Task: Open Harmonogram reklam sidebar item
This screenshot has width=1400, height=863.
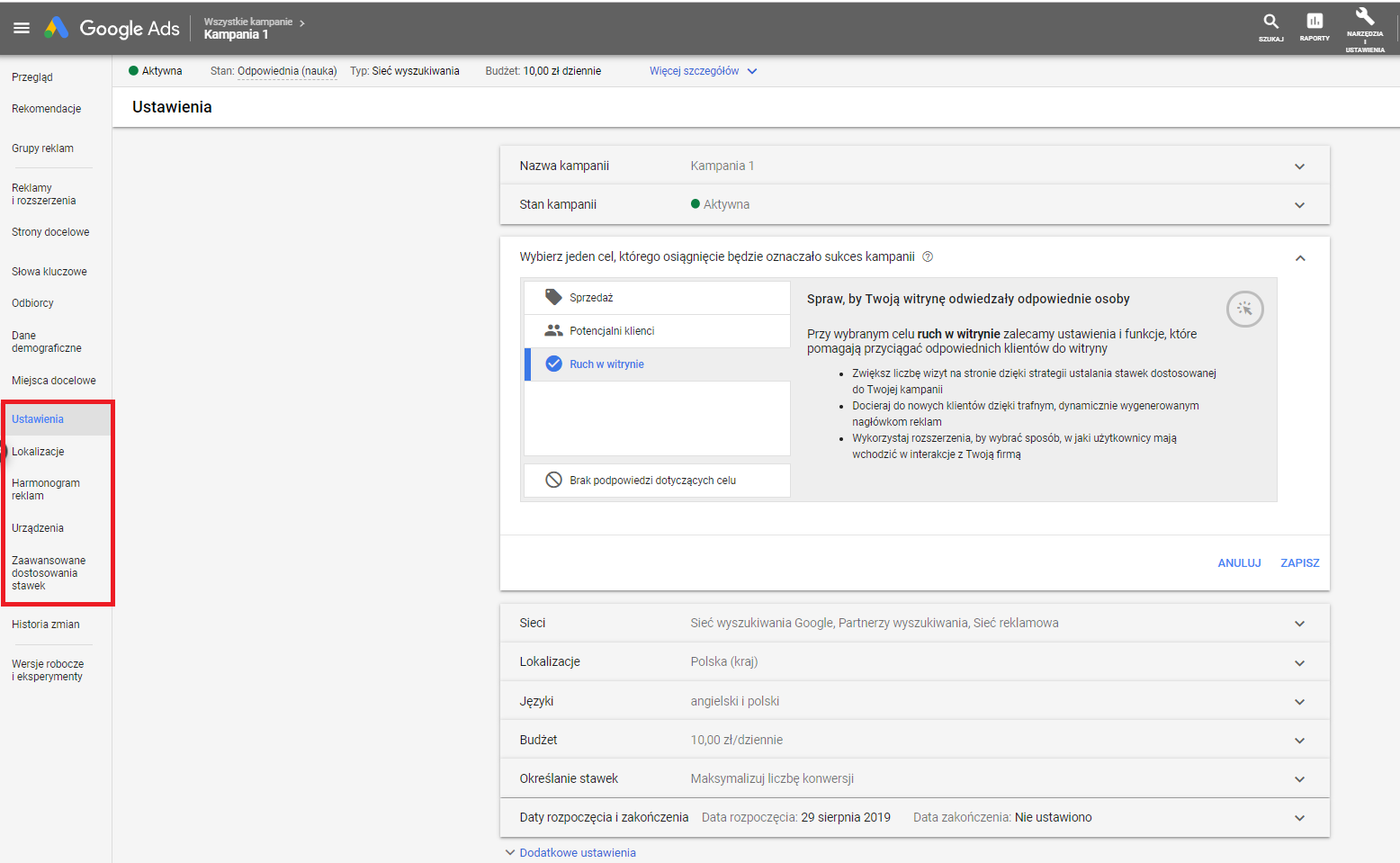Action: click(46, 490)
